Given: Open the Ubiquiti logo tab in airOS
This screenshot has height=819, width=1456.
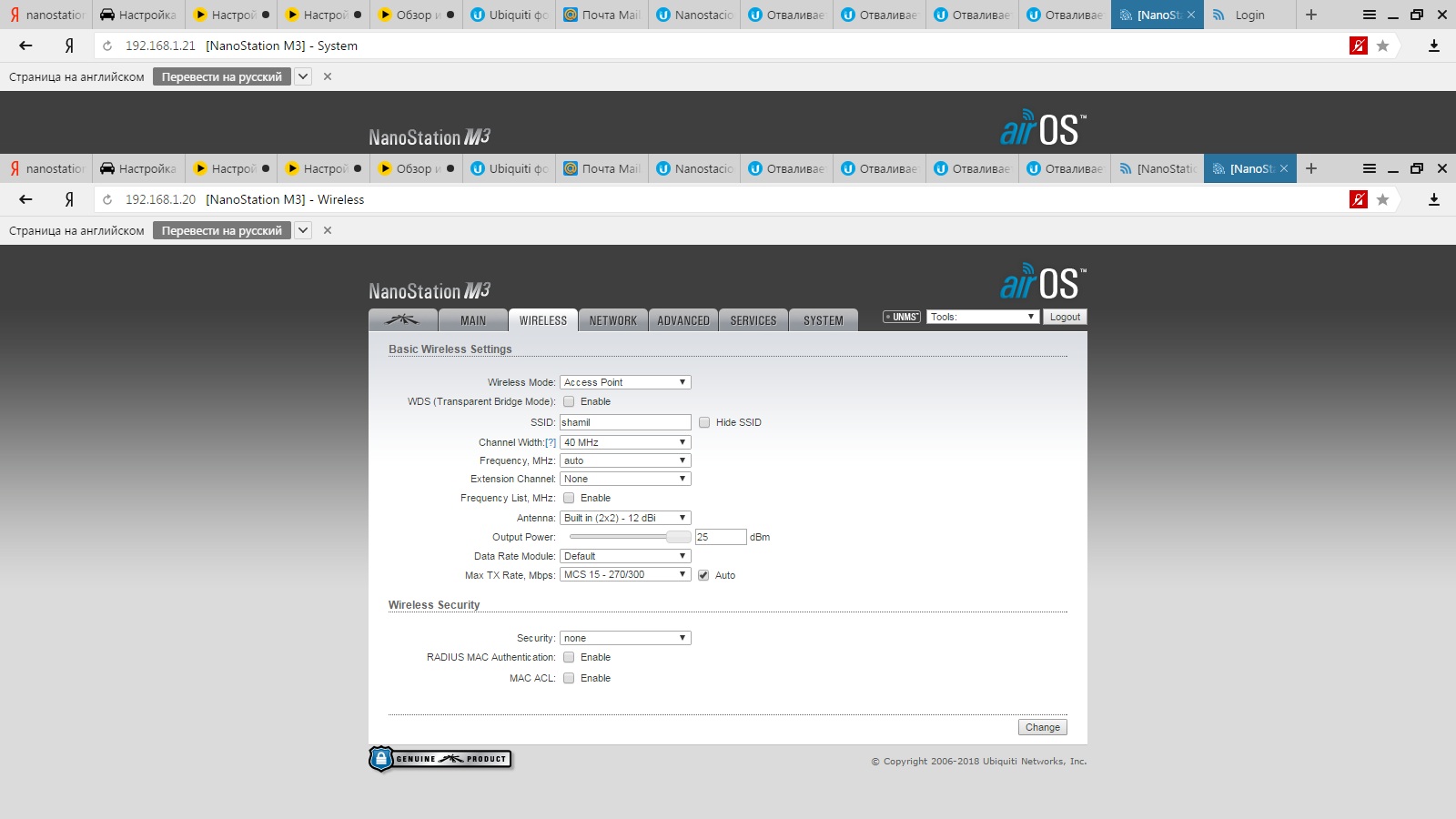Looking at the screenshot, I should [x=402, y=320].
